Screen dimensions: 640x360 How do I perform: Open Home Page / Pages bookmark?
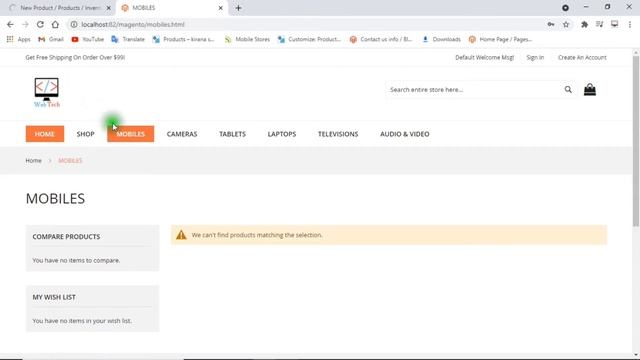pyautogui.click(x=500, y=39)
